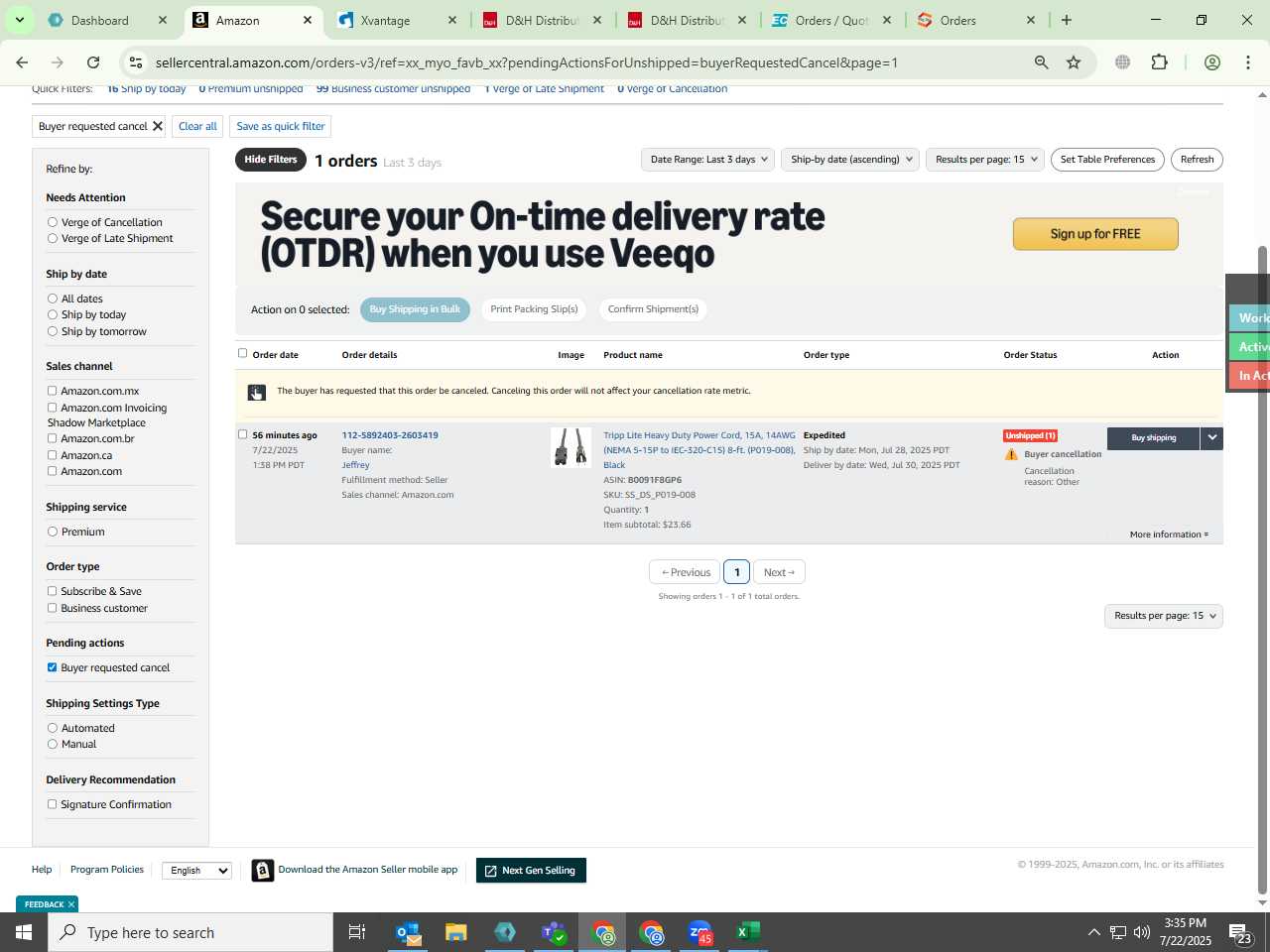Select the order row checkbox
The image size is (1270, 952).
click(x=242, y=434)
